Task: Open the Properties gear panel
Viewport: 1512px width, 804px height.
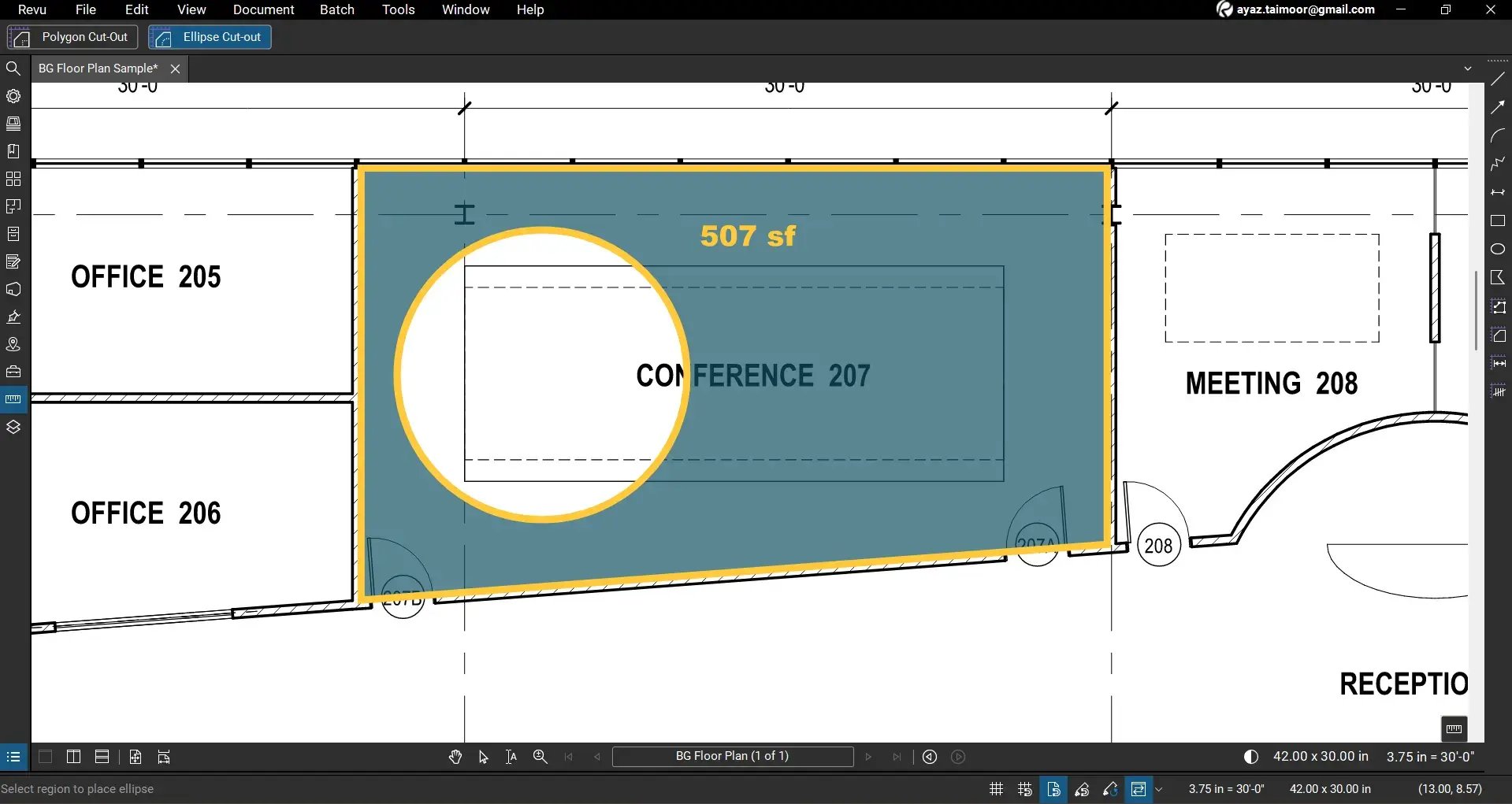Action: [x=13, y=96]
